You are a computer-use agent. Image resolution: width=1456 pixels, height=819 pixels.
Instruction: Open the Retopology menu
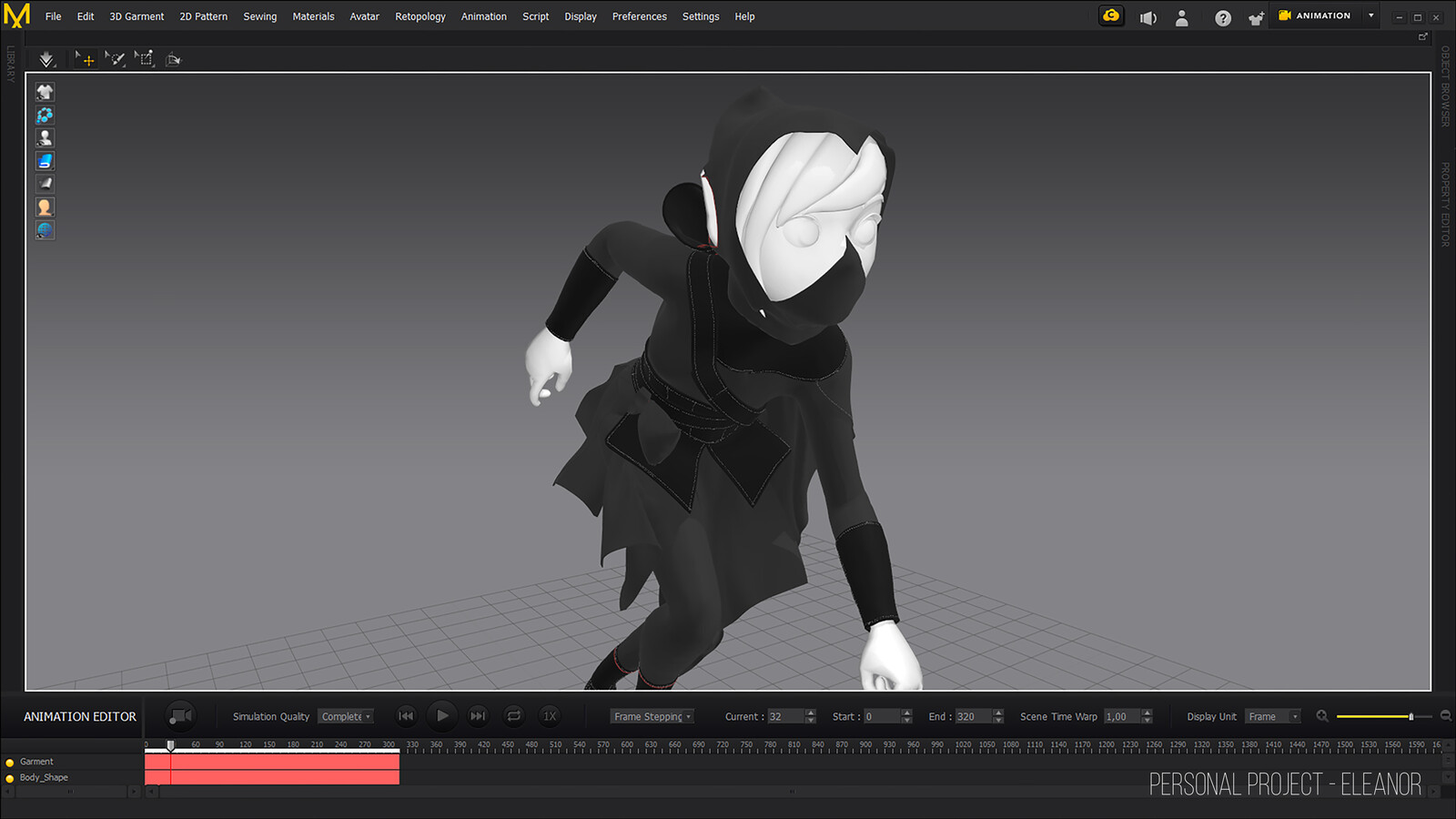[x=420, y=16]
